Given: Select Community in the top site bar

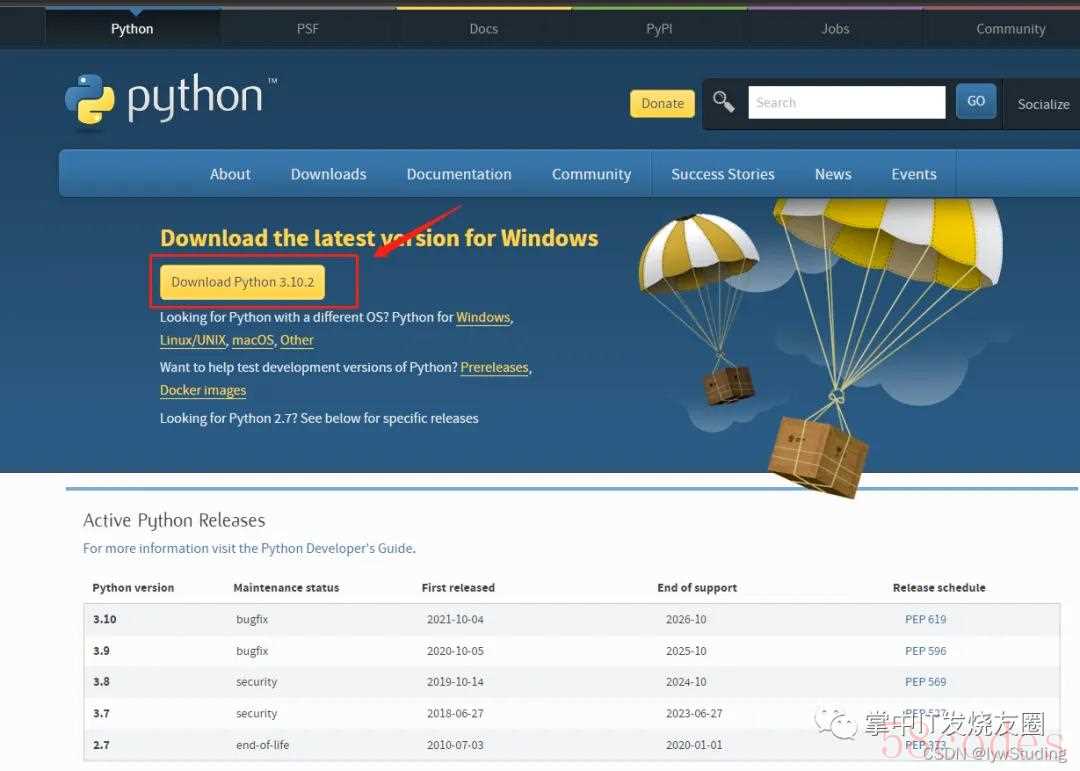Looking at the screenshot, I should pos(1010,29).
